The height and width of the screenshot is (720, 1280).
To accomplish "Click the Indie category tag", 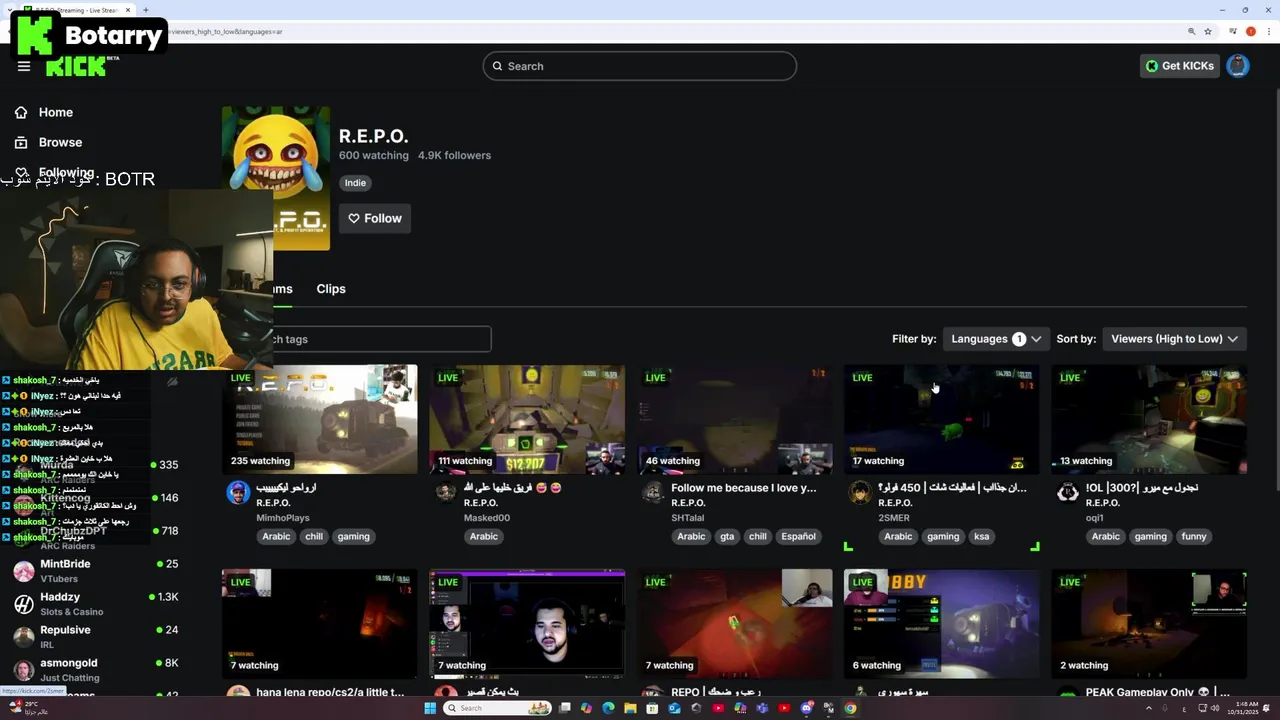I will point(356,183).
